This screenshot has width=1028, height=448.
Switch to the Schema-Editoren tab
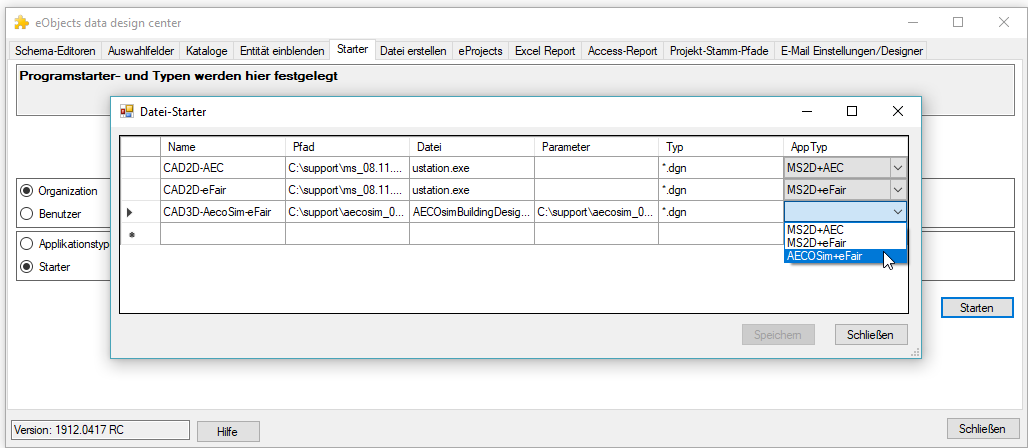(x=55, y=51)
